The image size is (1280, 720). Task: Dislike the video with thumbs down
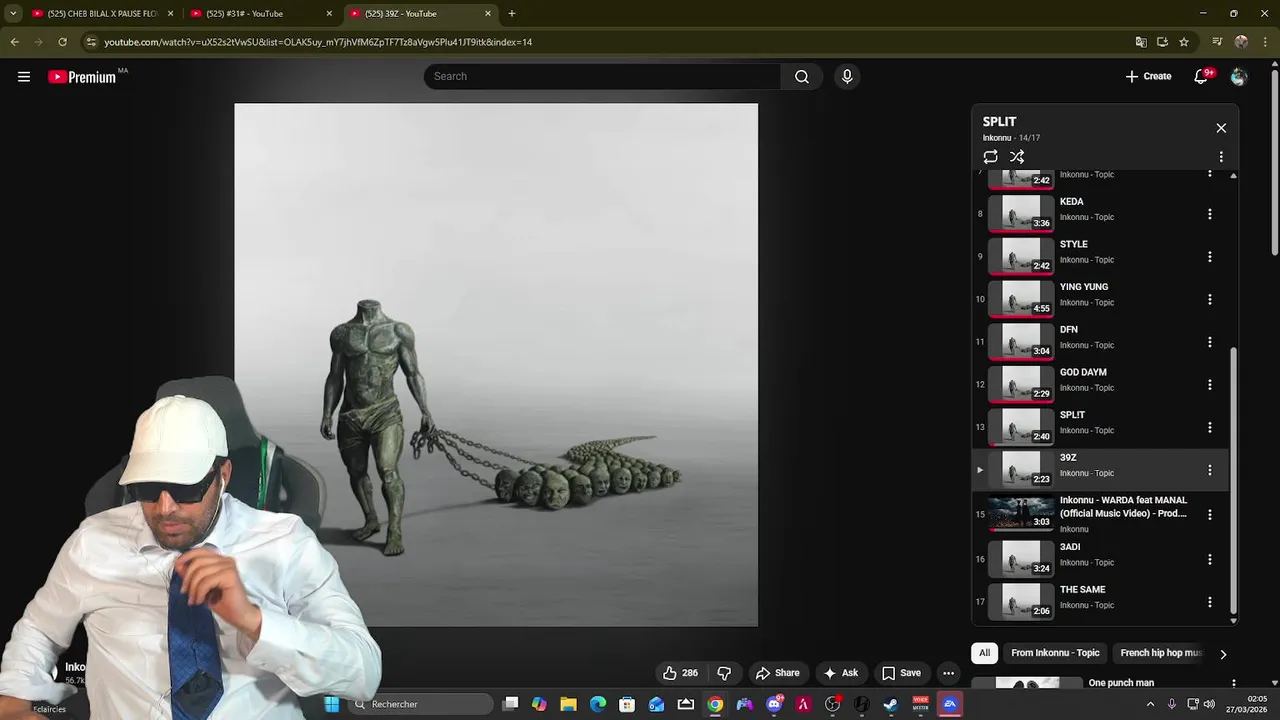click(724, 673)
